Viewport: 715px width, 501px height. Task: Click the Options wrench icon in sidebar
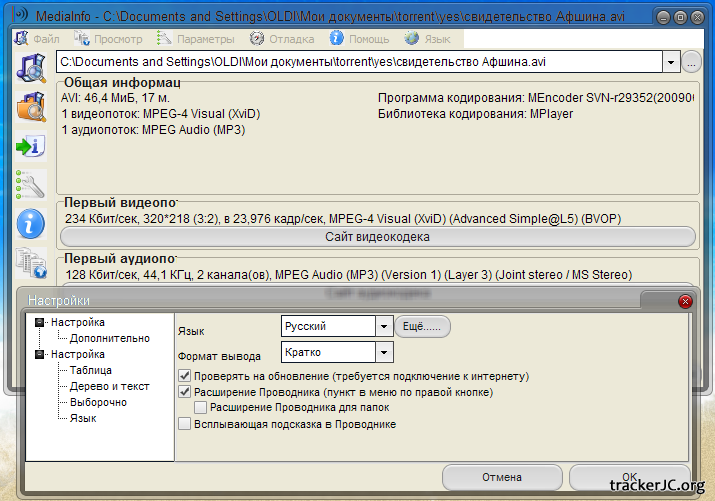(31, 185)
